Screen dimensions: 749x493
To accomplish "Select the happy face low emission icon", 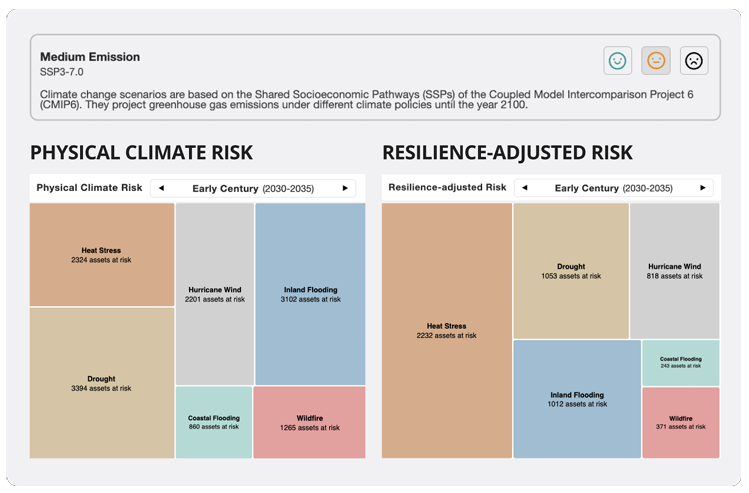I will 617,61.
